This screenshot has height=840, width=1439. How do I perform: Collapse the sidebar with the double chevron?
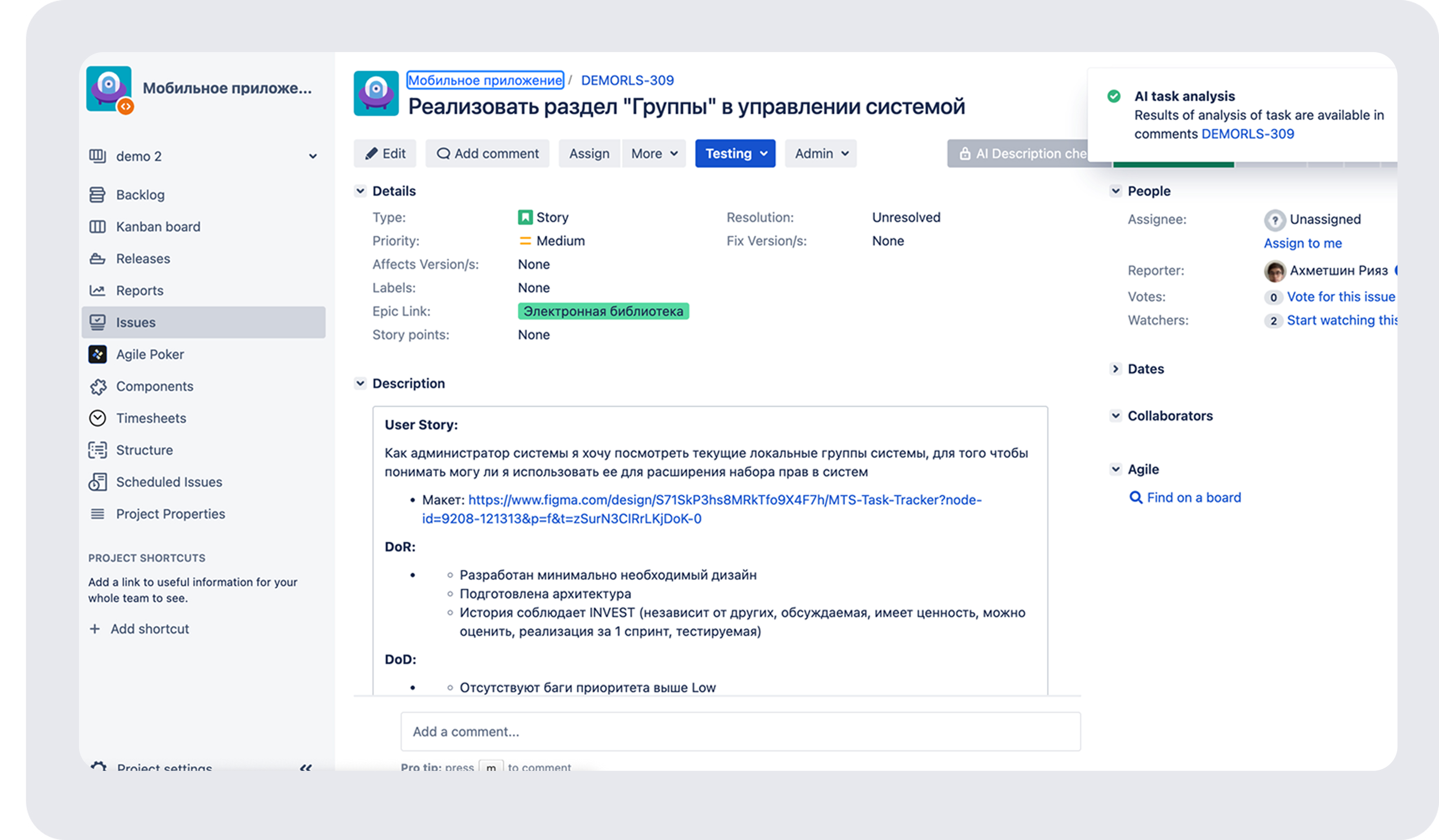pos(306,768)
